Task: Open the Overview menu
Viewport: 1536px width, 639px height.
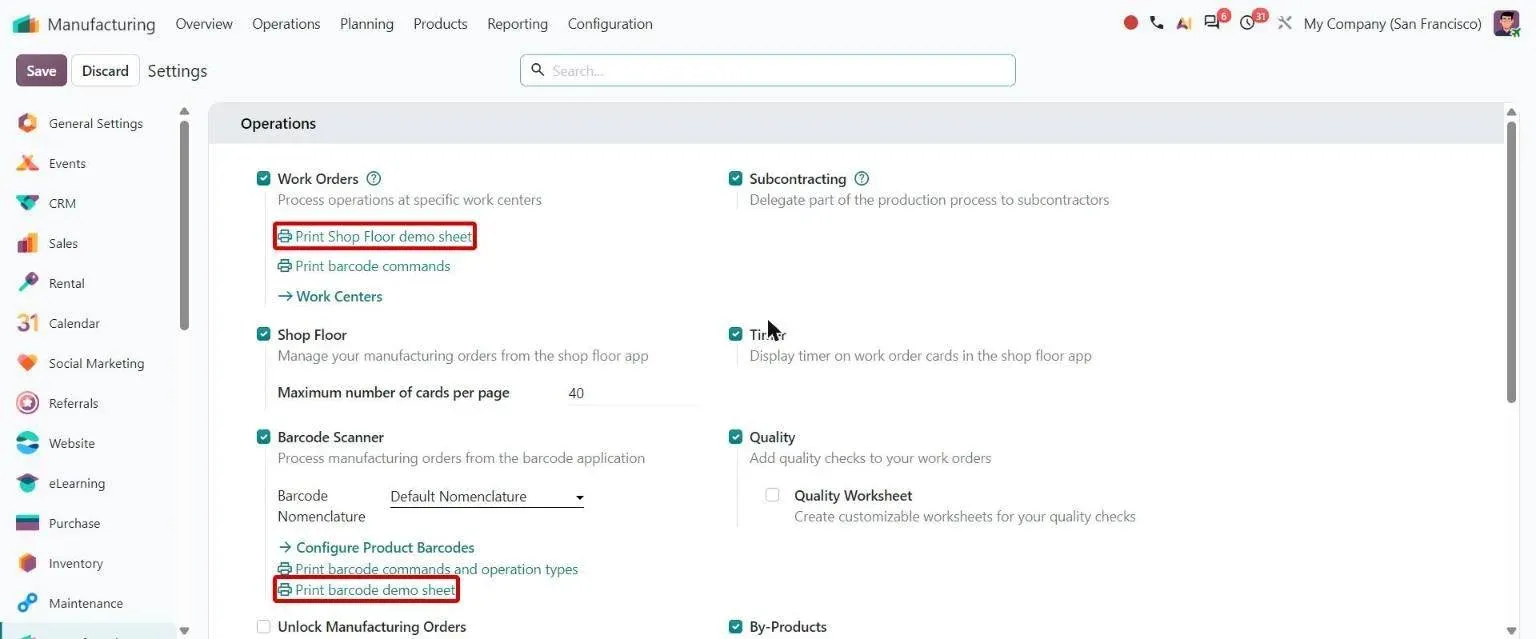Action: point(204,23)
